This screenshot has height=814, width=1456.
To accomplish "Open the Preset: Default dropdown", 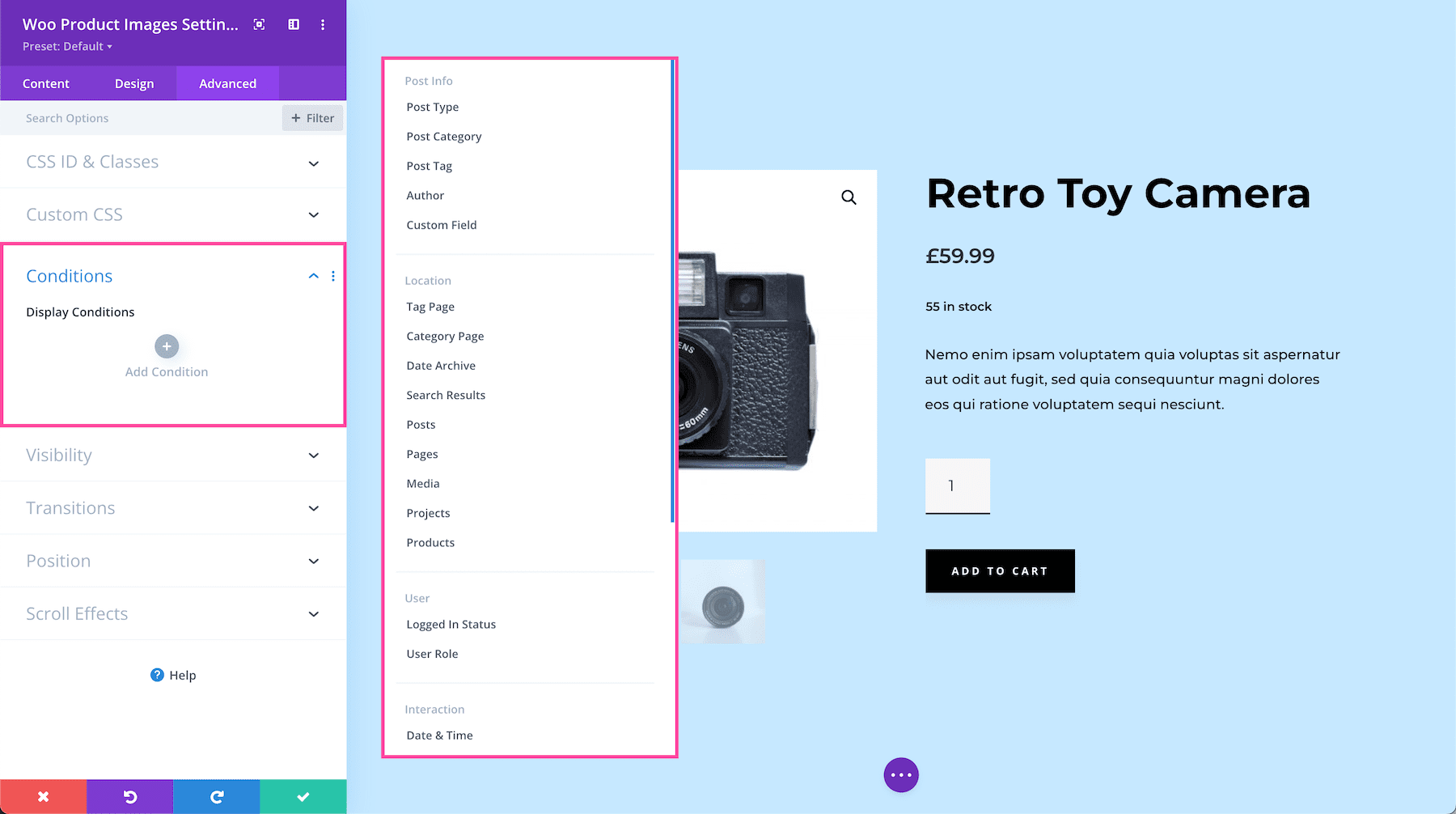I will pyautogui.click(x=67, y=46).
